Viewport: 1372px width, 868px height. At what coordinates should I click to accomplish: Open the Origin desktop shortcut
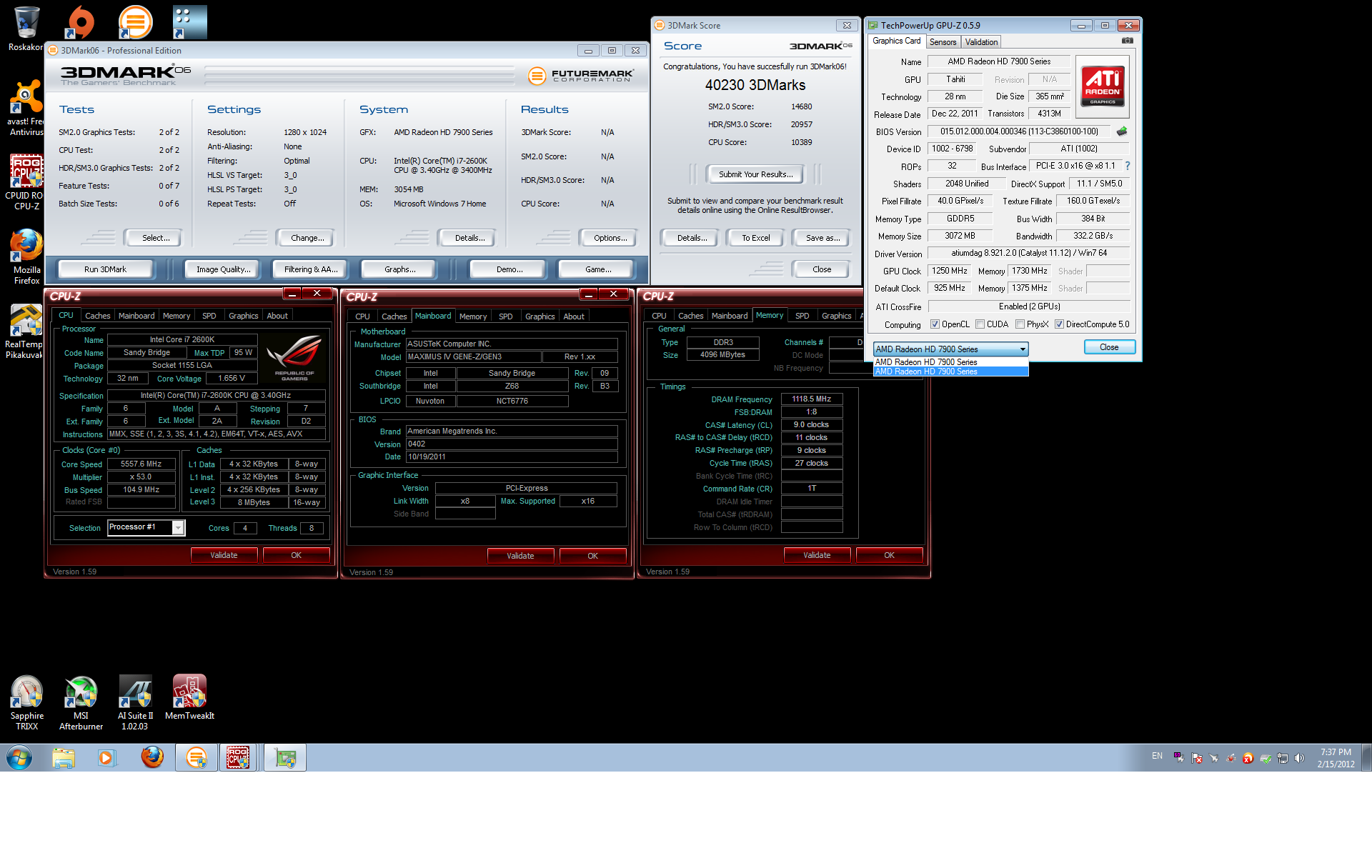tap(81, 22)
